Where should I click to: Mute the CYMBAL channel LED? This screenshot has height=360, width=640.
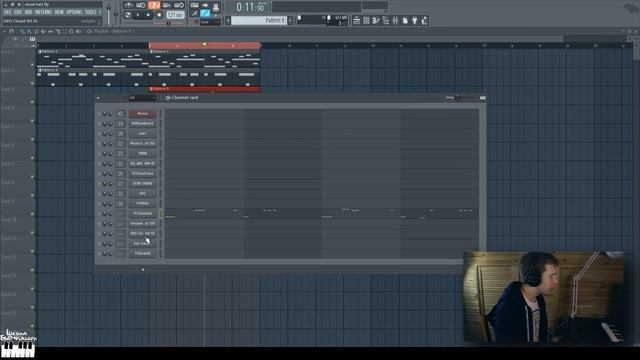tap(99, 204)
